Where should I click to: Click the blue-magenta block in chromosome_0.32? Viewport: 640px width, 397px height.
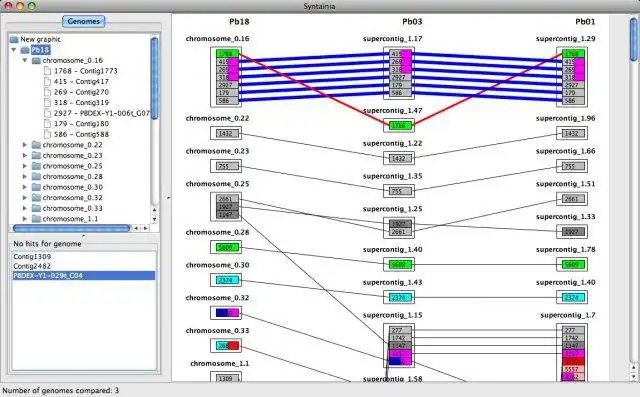pos(227,313)
